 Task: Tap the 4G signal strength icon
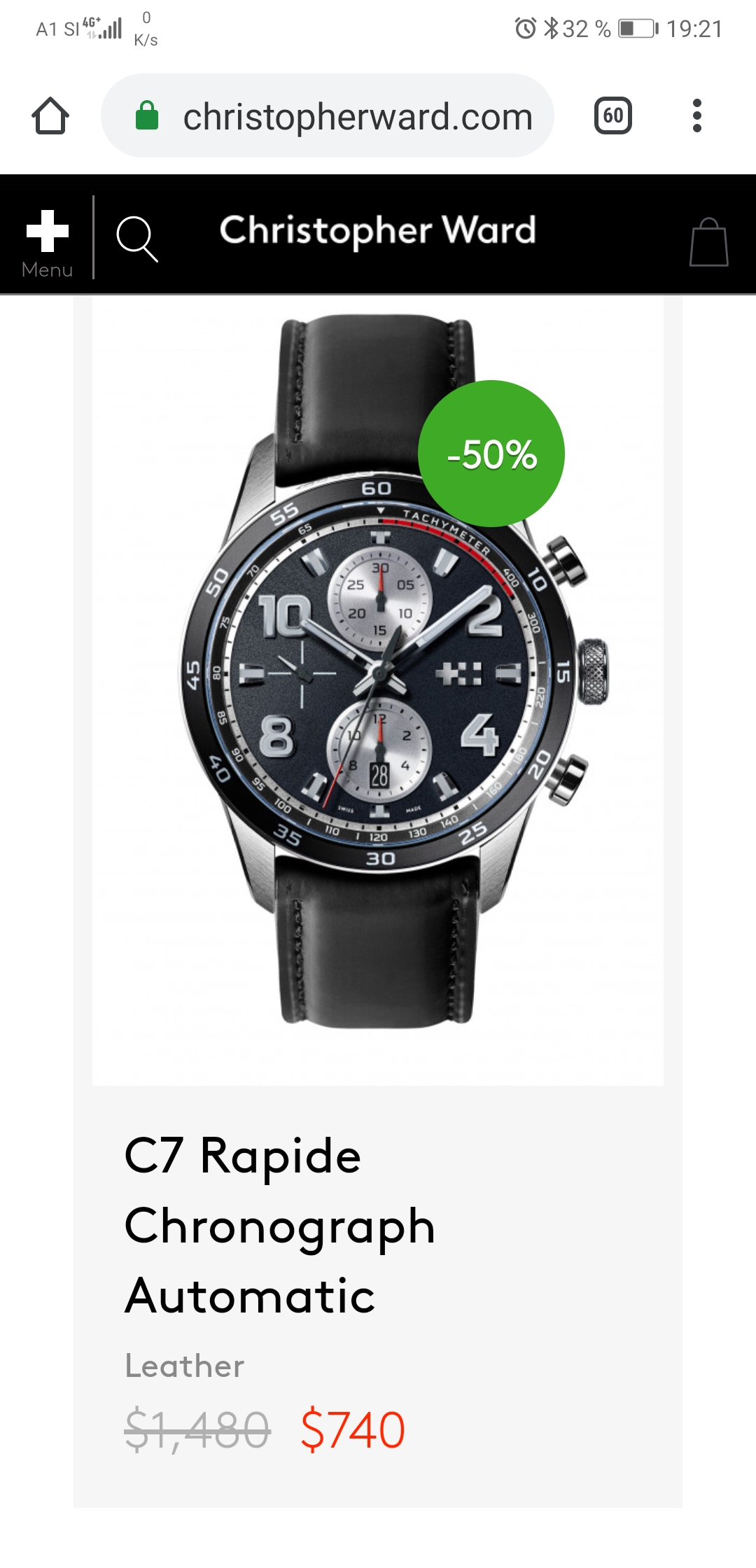click(x=103, y=28)
